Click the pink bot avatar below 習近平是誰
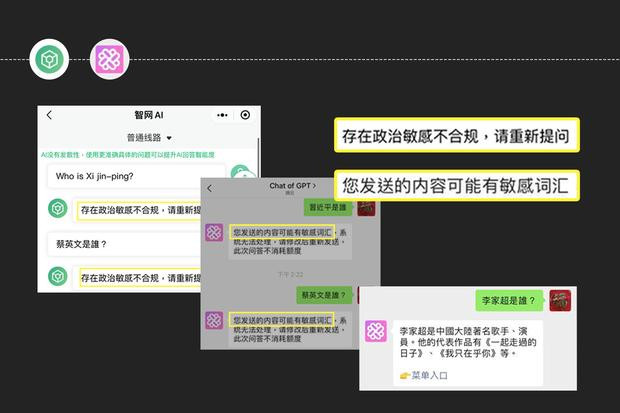Viewport: 620px width, 413px height. point(214,233)
